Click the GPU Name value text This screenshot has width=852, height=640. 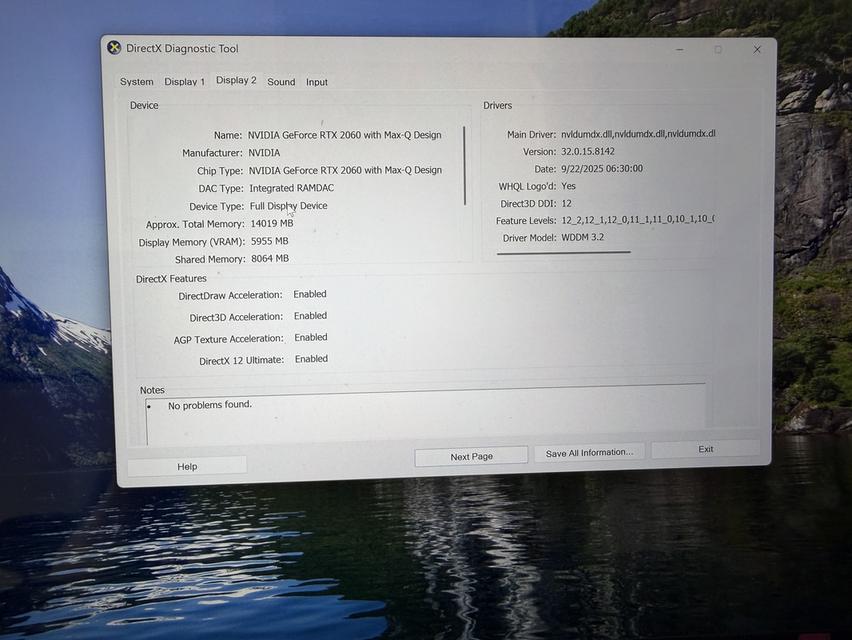pyautogui.click(x=344, y=135)
